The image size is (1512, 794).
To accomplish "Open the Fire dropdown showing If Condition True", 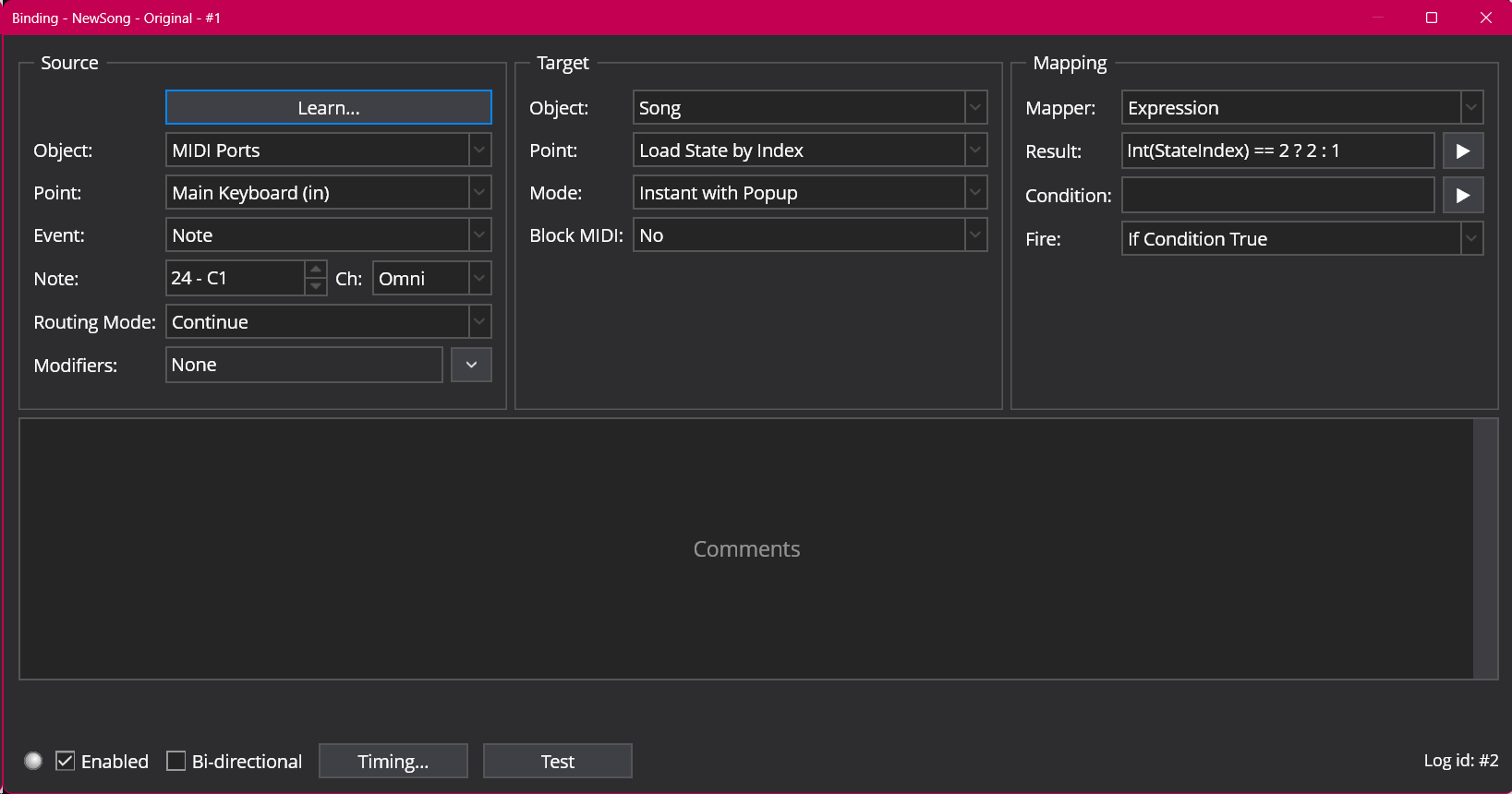I will point(1471,239).
